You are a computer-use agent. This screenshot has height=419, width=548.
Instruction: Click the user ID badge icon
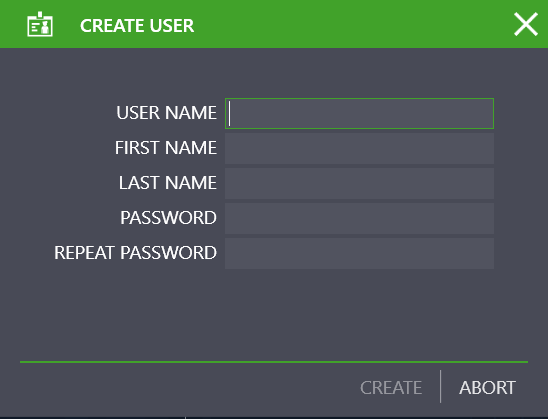40,24
